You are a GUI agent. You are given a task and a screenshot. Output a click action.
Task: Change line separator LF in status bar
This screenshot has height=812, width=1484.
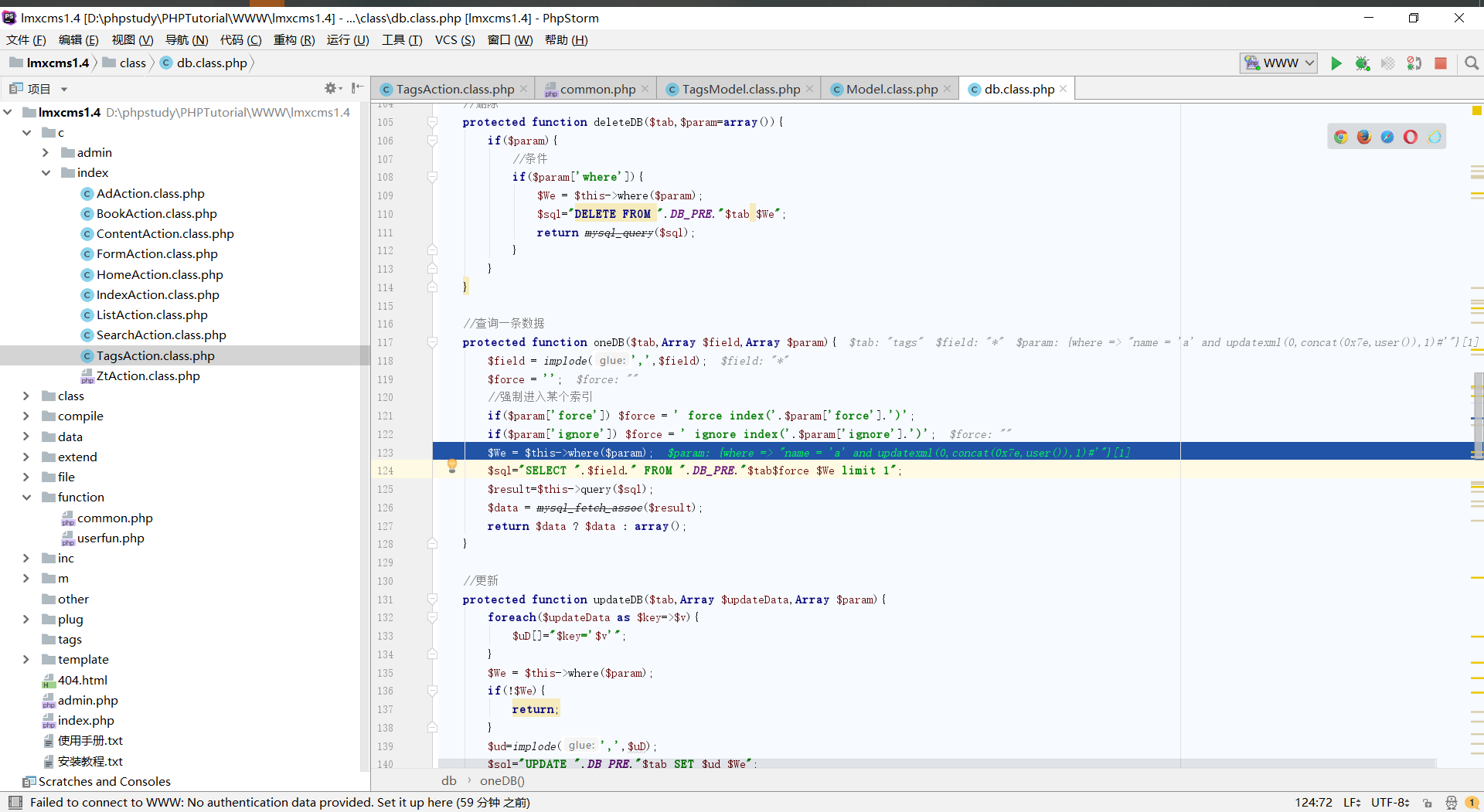click(1352, 803)
